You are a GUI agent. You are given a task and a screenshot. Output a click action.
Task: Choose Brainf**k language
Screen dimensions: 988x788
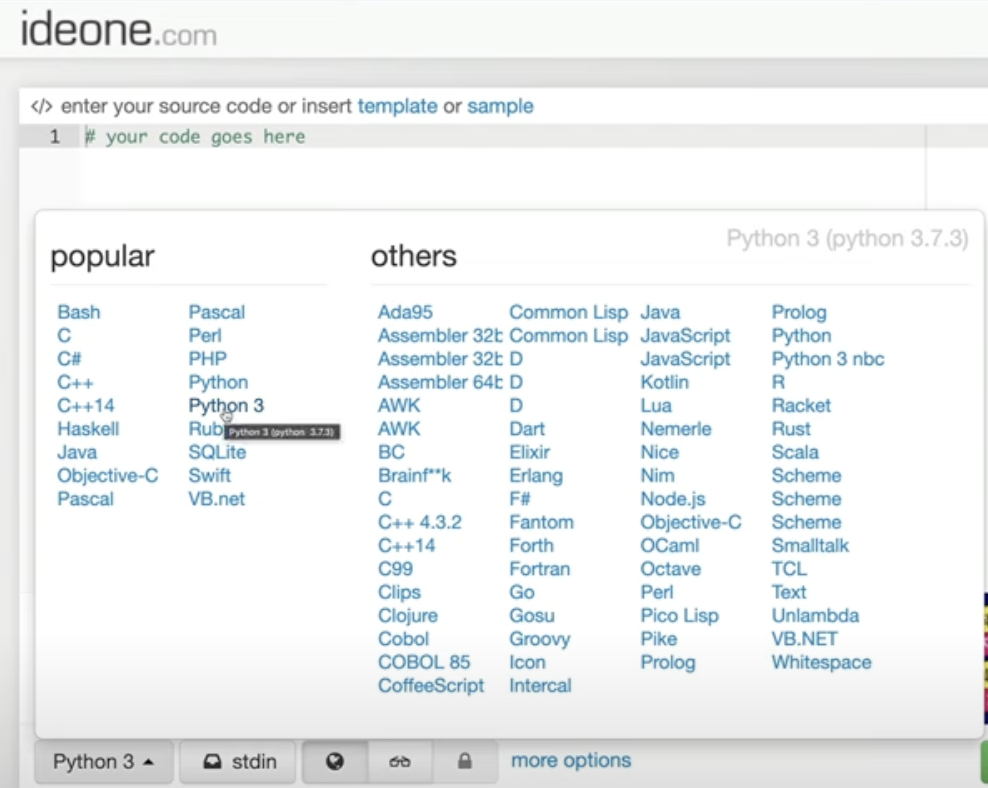point(414,475)
